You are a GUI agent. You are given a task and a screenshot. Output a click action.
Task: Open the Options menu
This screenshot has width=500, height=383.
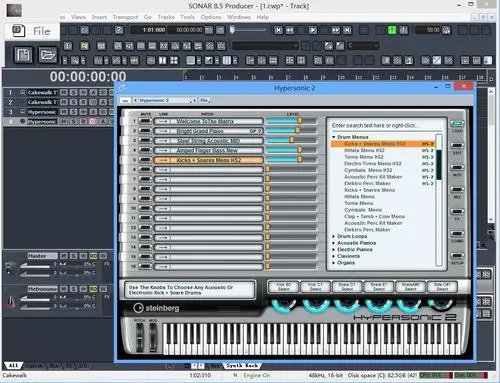[211, 17]
